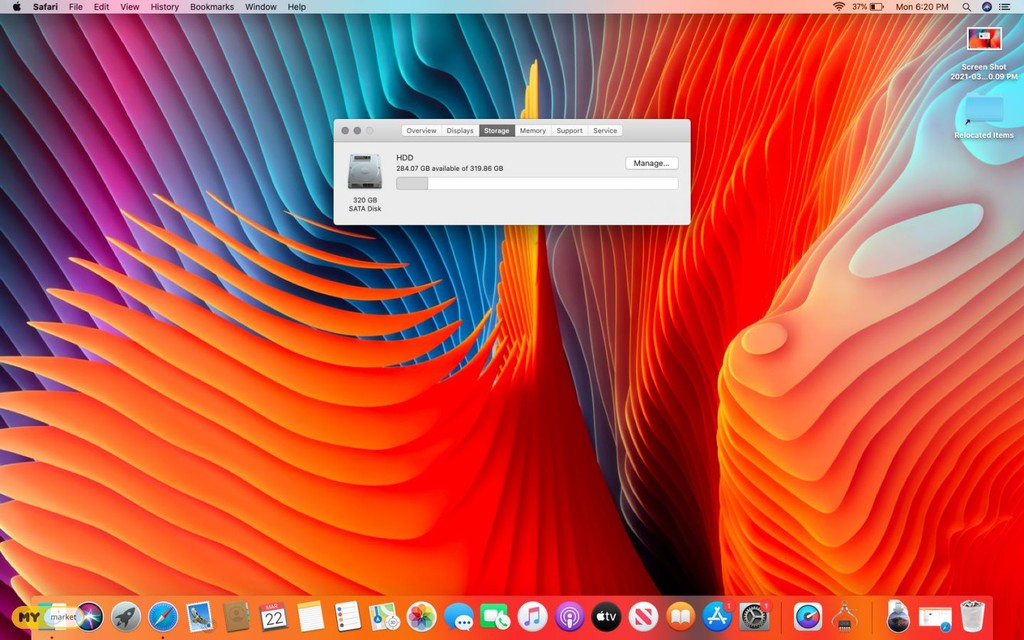Select the Screen Shot file on desktop
1024x640 pixels.
pos(984,40)
